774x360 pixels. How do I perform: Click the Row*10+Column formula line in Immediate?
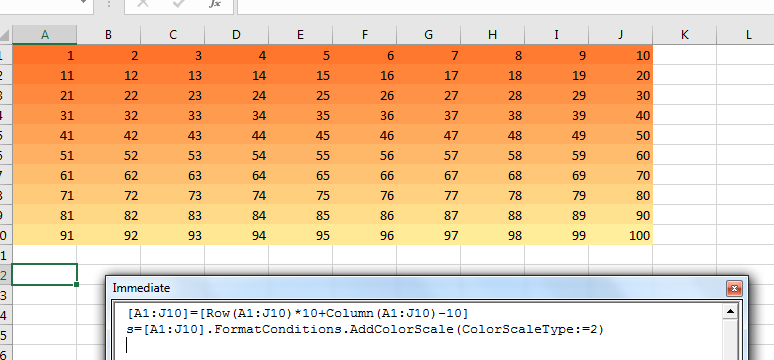(297, 314)
